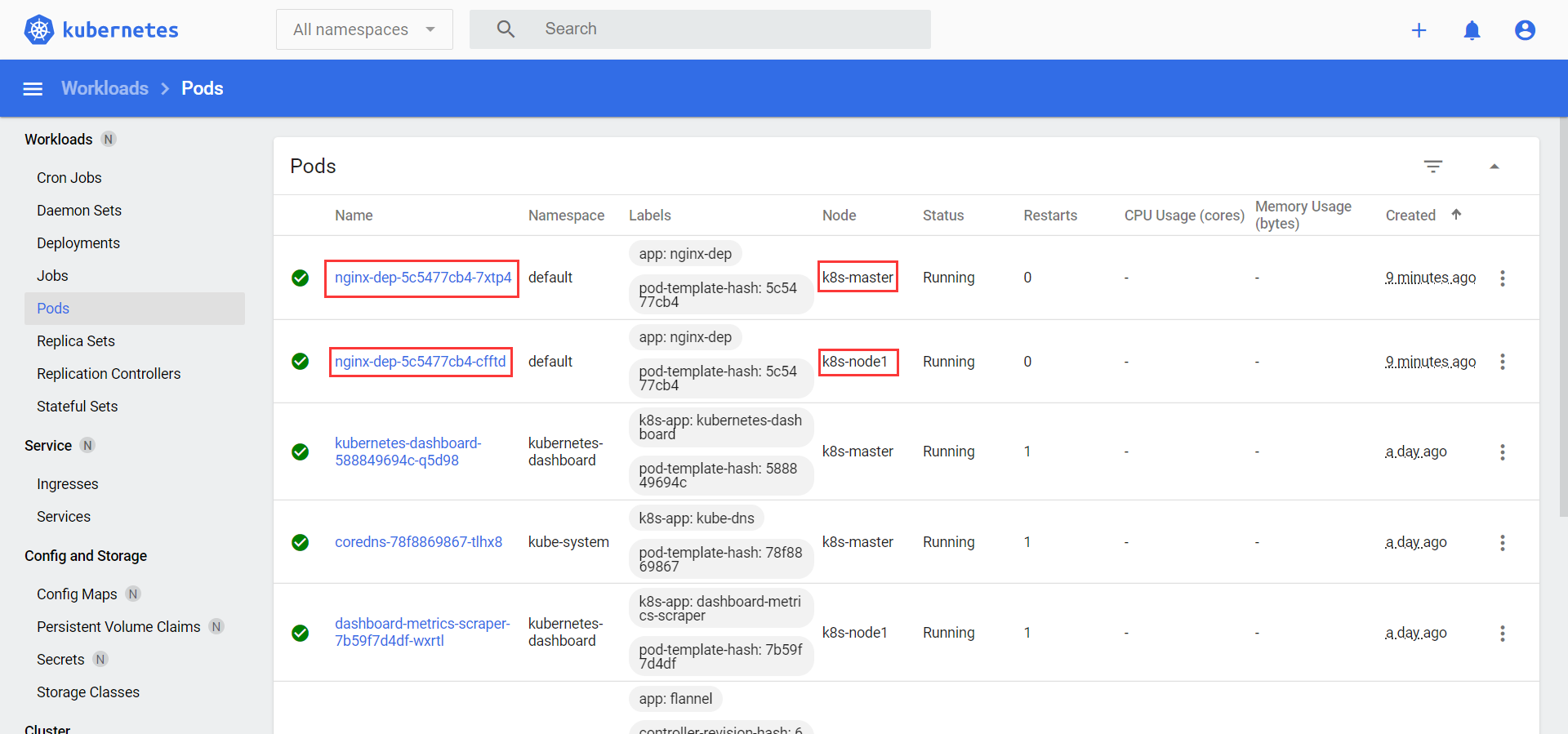The image size is (1568, 734).
Task: Open actions menu for kubernetes-dashboard pod
Action: click(x=1502, y=452)
